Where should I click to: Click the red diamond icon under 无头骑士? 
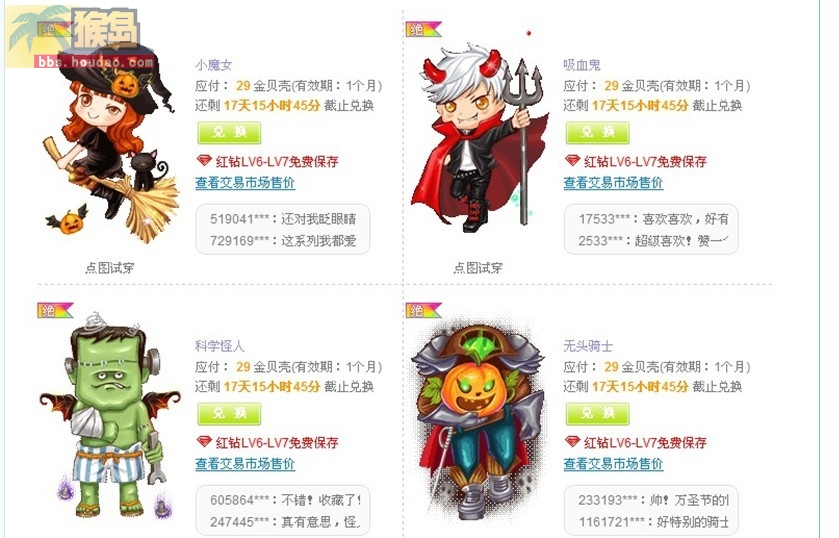572,442
